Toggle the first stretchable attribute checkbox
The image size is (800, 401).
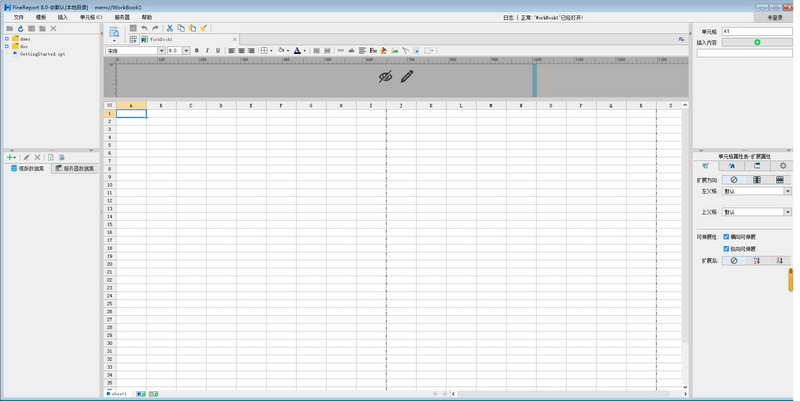point(726,237)
